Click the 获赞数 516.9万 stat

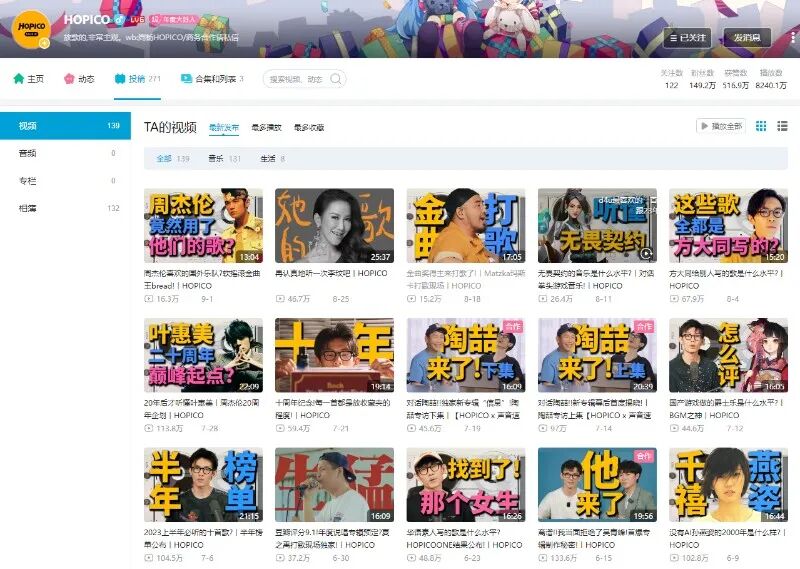pyautogui.click(x=735, y=79)
